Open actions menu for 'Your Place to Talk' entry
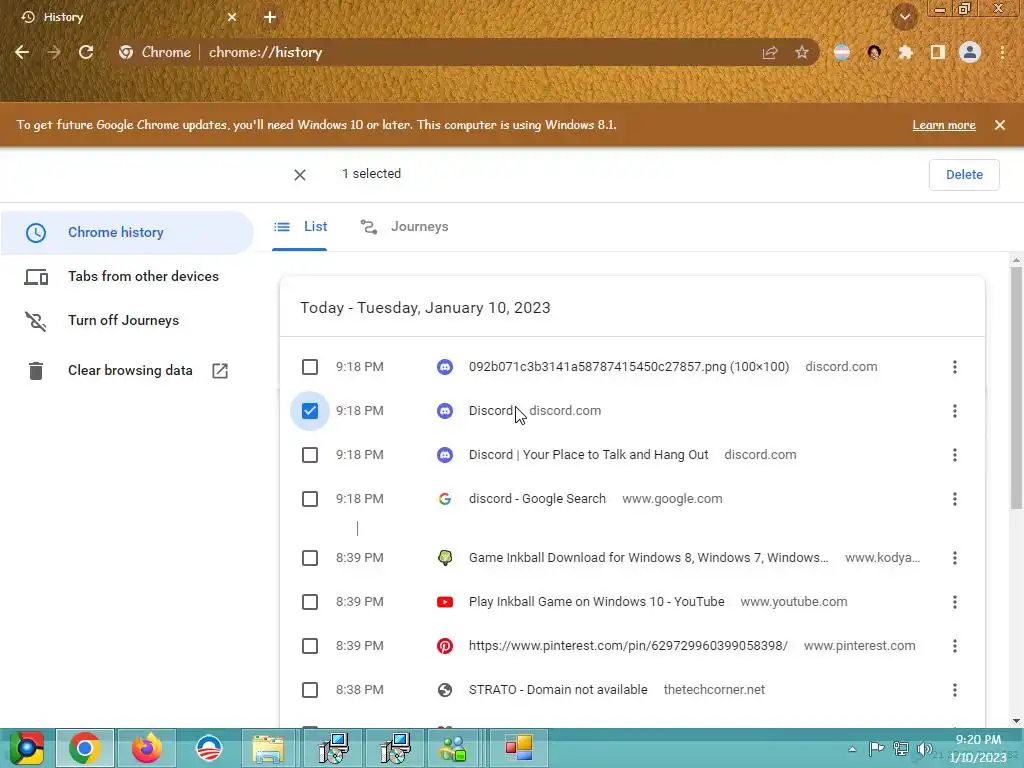This screenshot has width=1024, height=768. 955,455
